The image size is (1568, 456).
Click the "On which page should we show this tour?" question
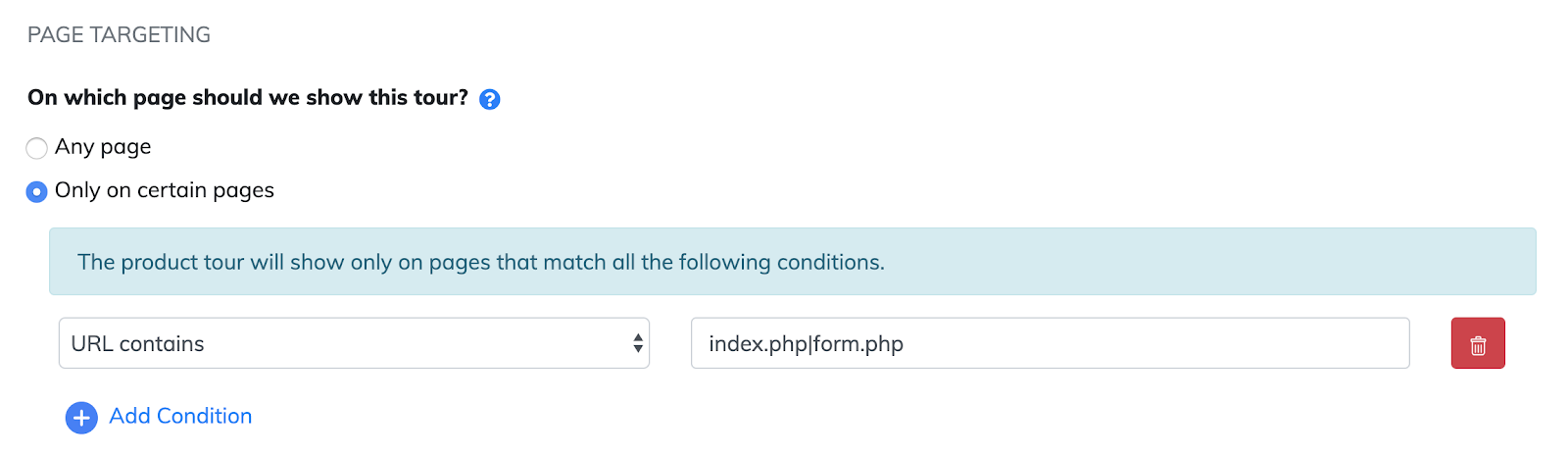point(248,97)
